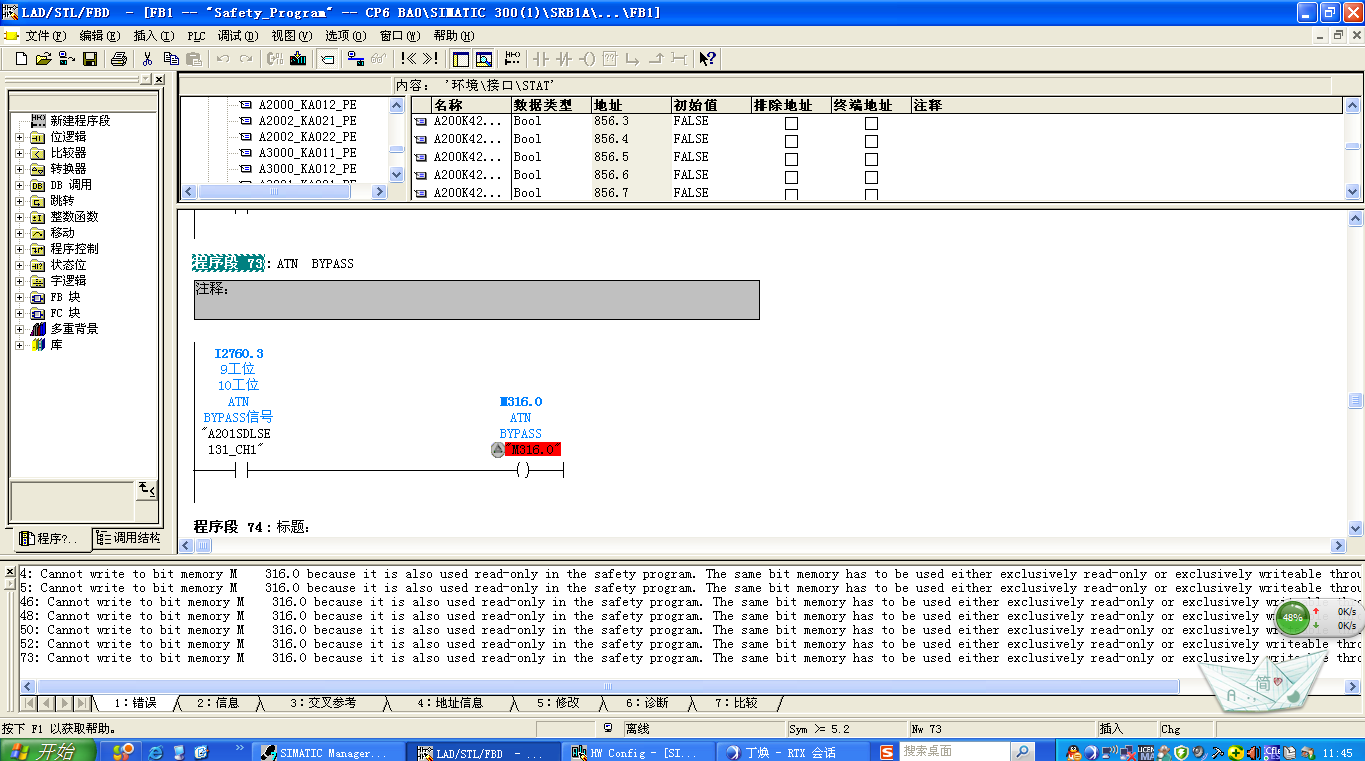
Task: Check 排除地址 box for address 856.3
Action: (x=791, y=123)
